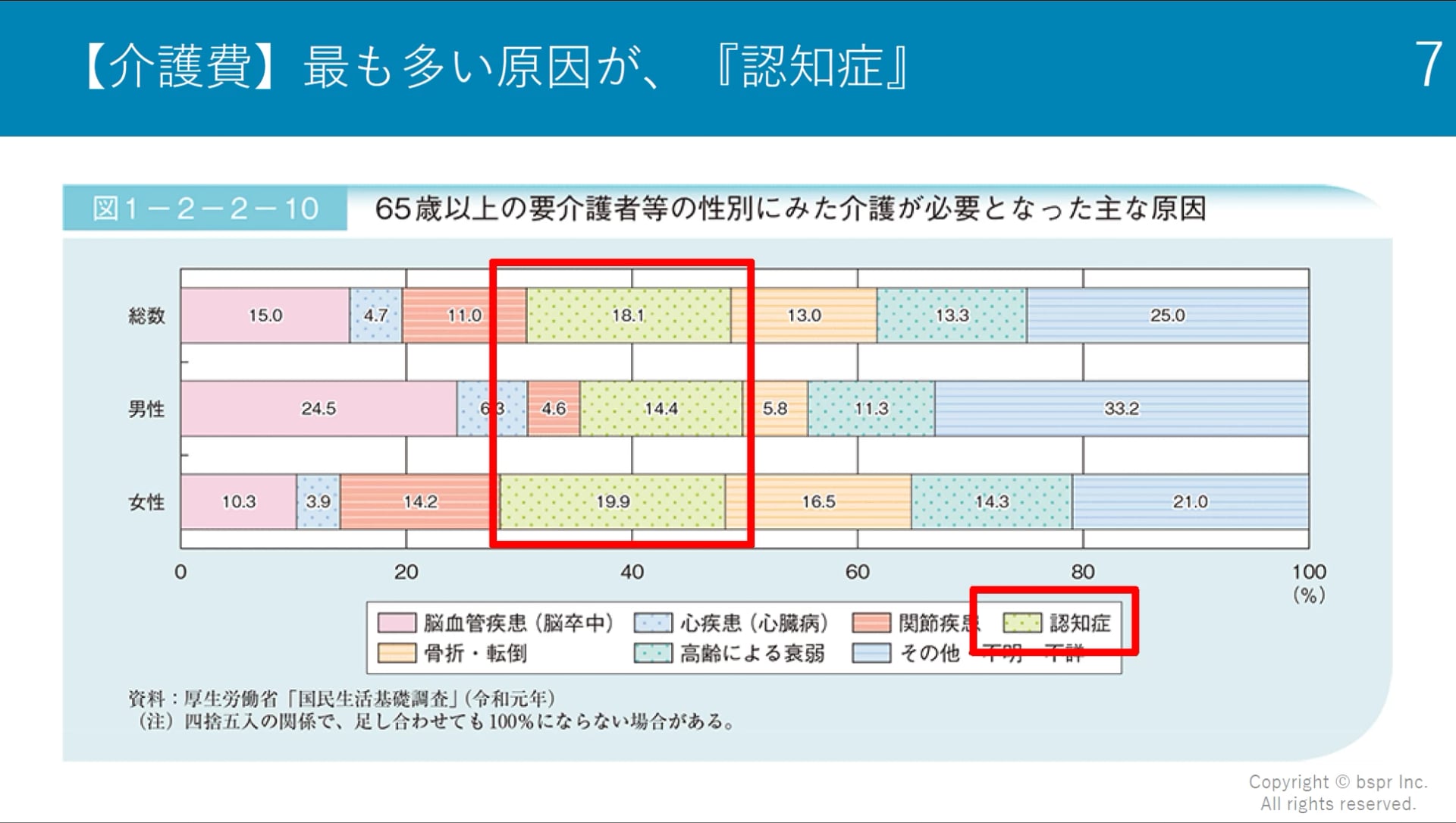
Task: Click the 19.9 dementia segment in 女性 bar
Action: tap(613, 501)
